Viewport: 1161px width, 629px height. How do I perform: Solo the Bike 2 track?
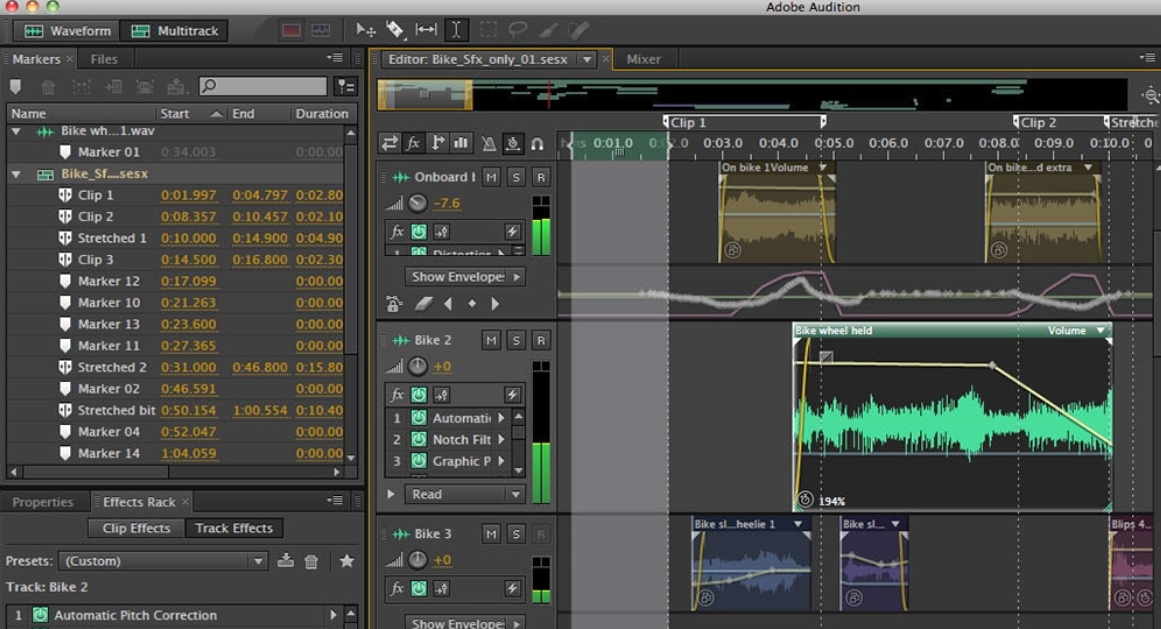516,340
